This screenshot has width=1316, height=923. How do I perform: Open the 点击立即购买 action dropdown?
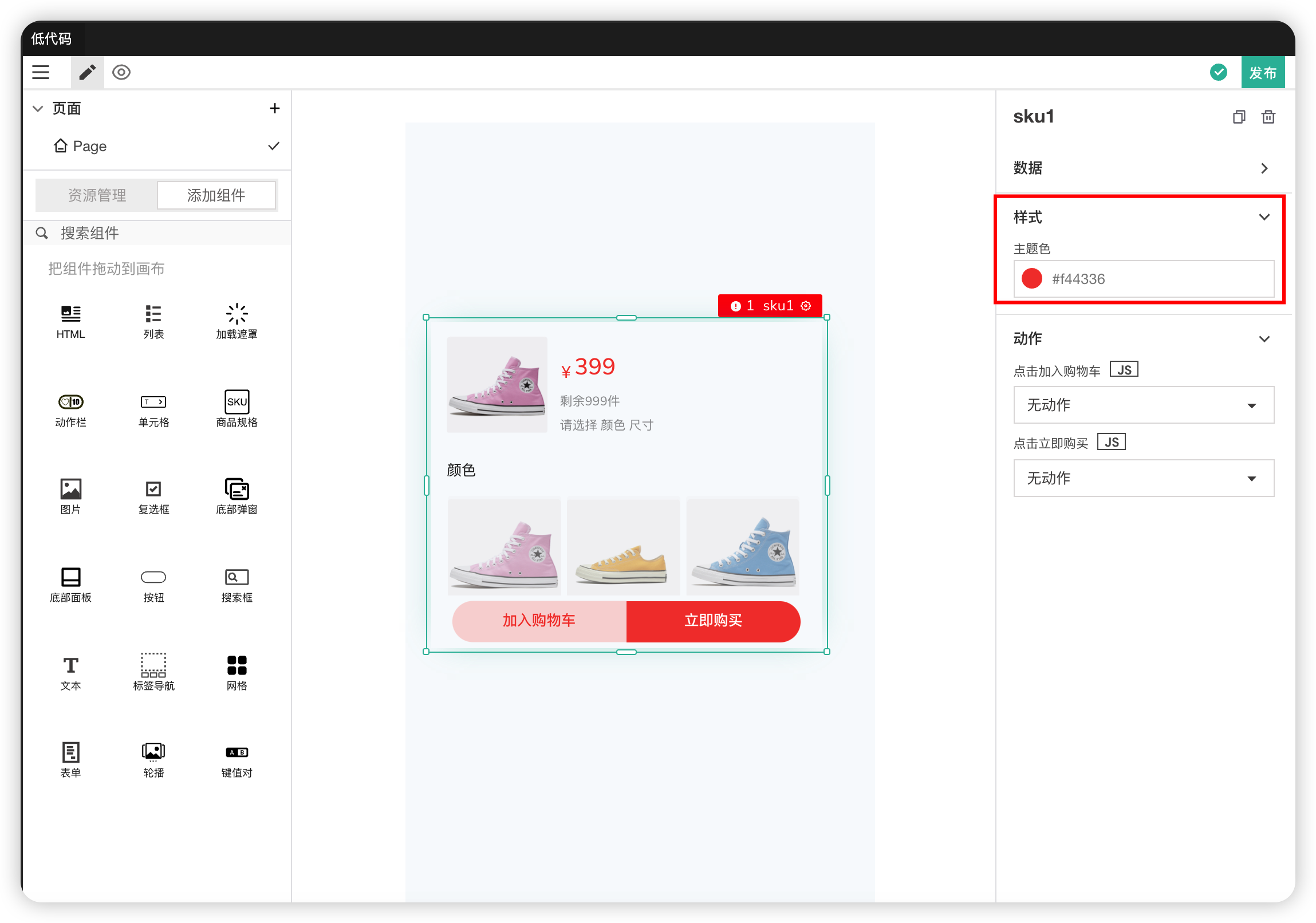point(1143,478)
